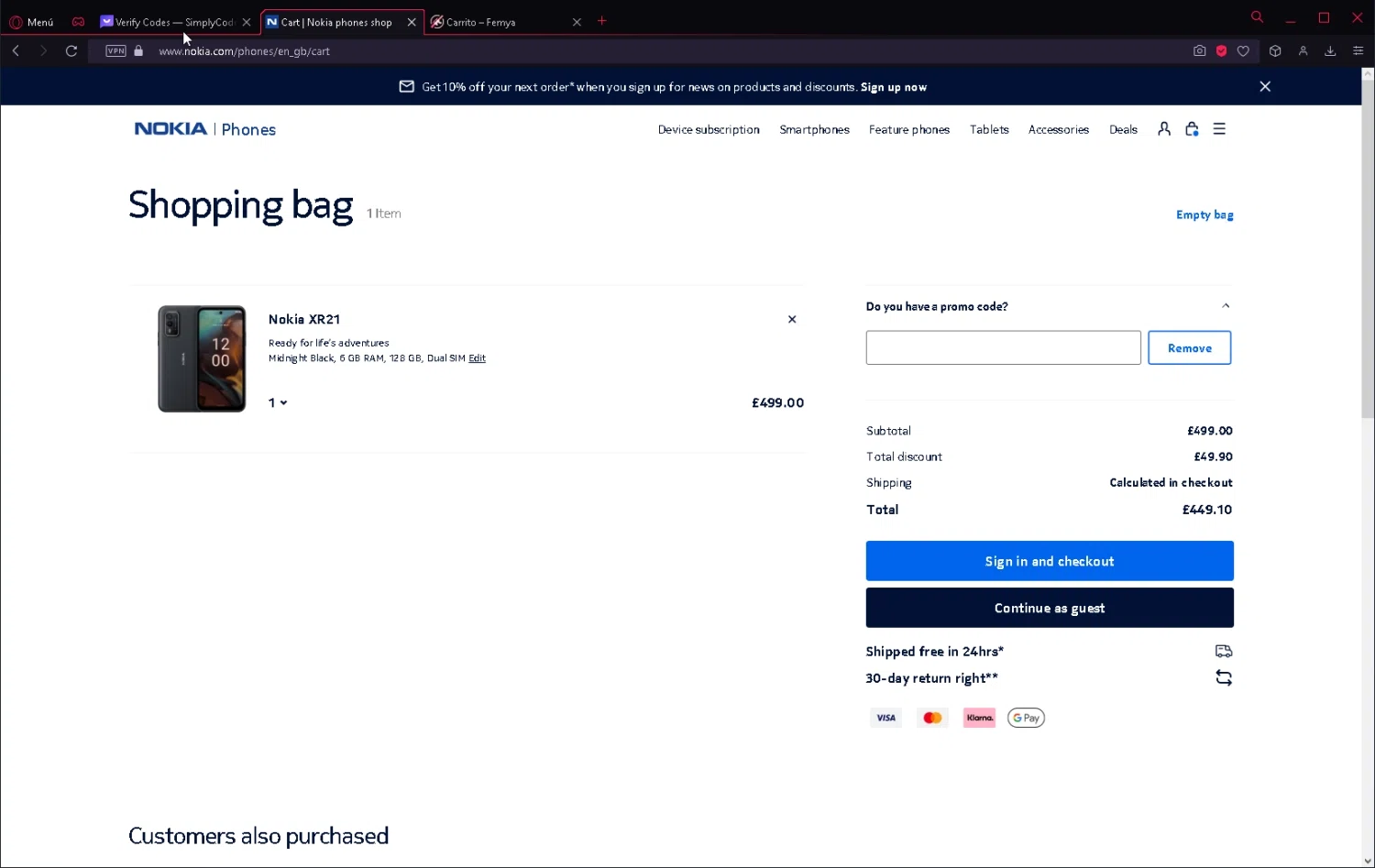Close the Verify Codes SimplyCodes tab

[247, 22]
